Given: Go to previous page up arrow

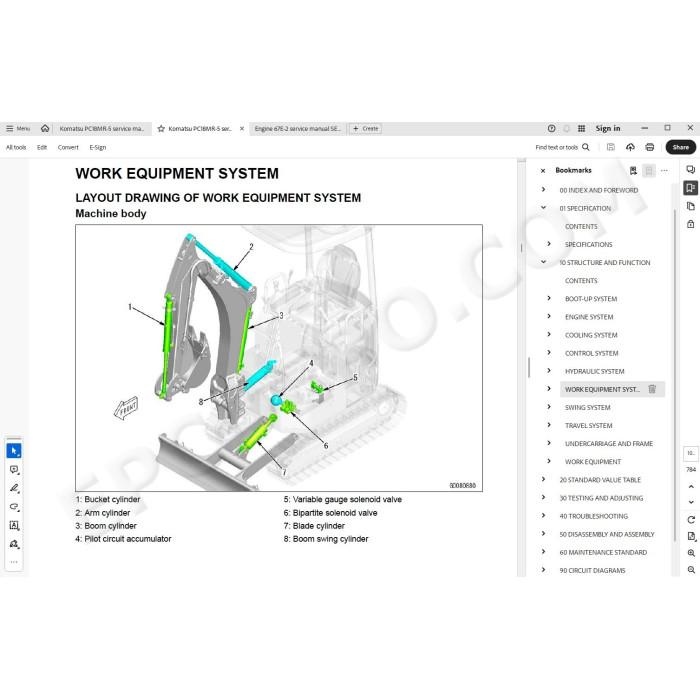Looking at the screenshot, I should tap(691, 487).
